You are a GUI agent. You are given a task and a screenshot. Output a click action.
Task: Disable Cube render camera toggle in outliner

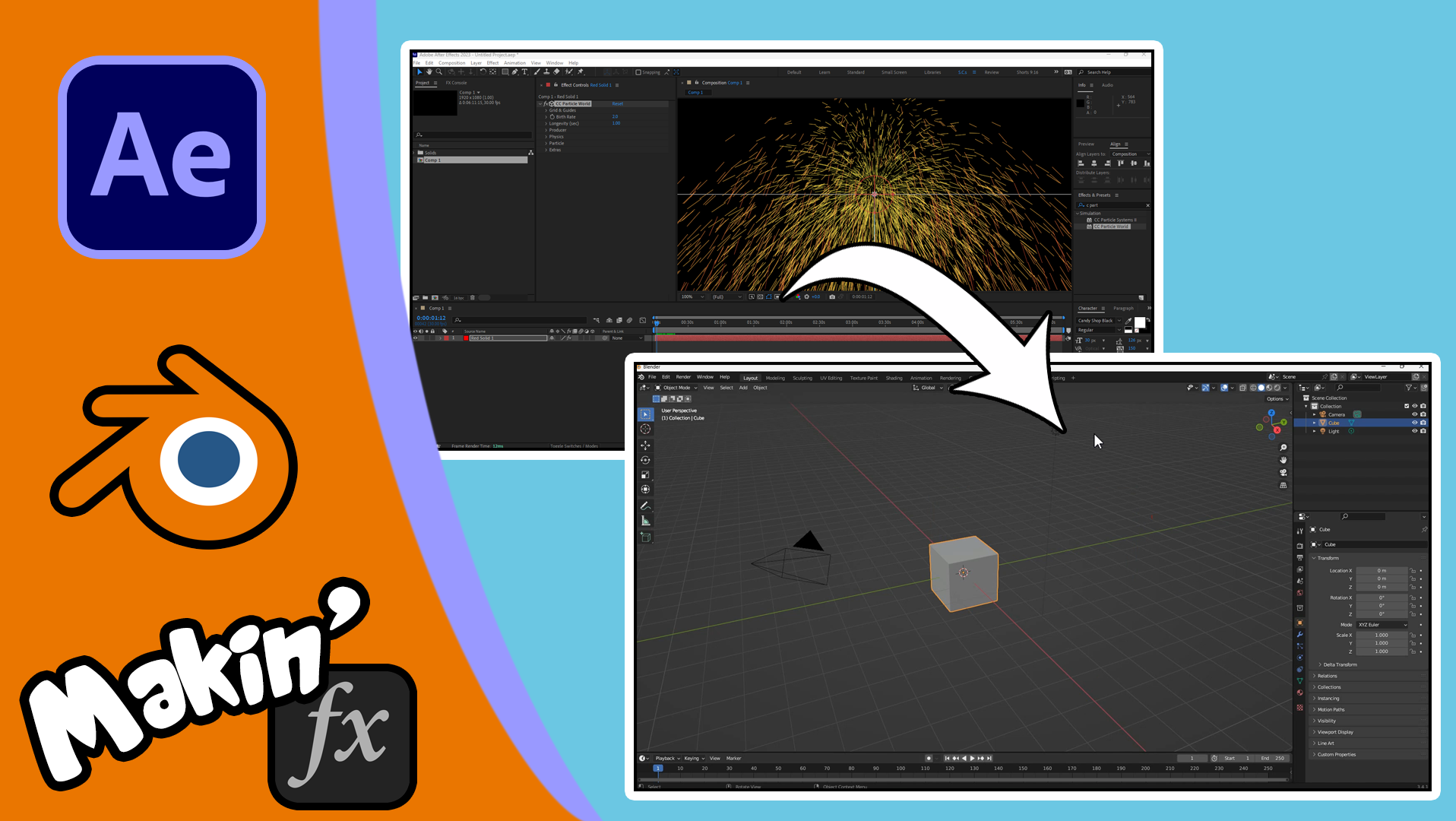[1423, 423]
